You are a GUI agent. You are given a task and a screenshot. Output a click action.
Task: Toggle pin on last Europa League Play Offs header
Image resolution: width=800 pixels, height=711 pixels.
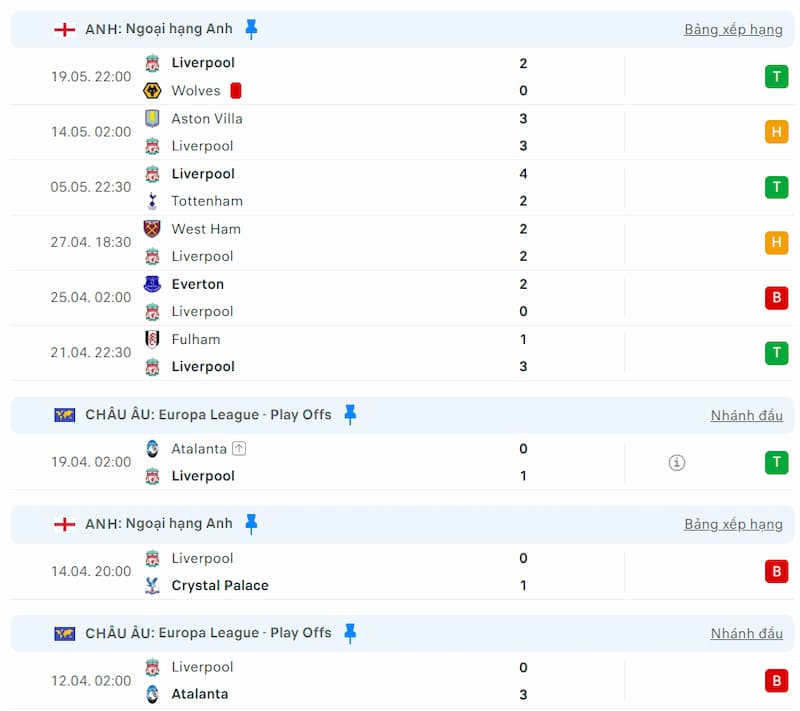coord(350,633)
